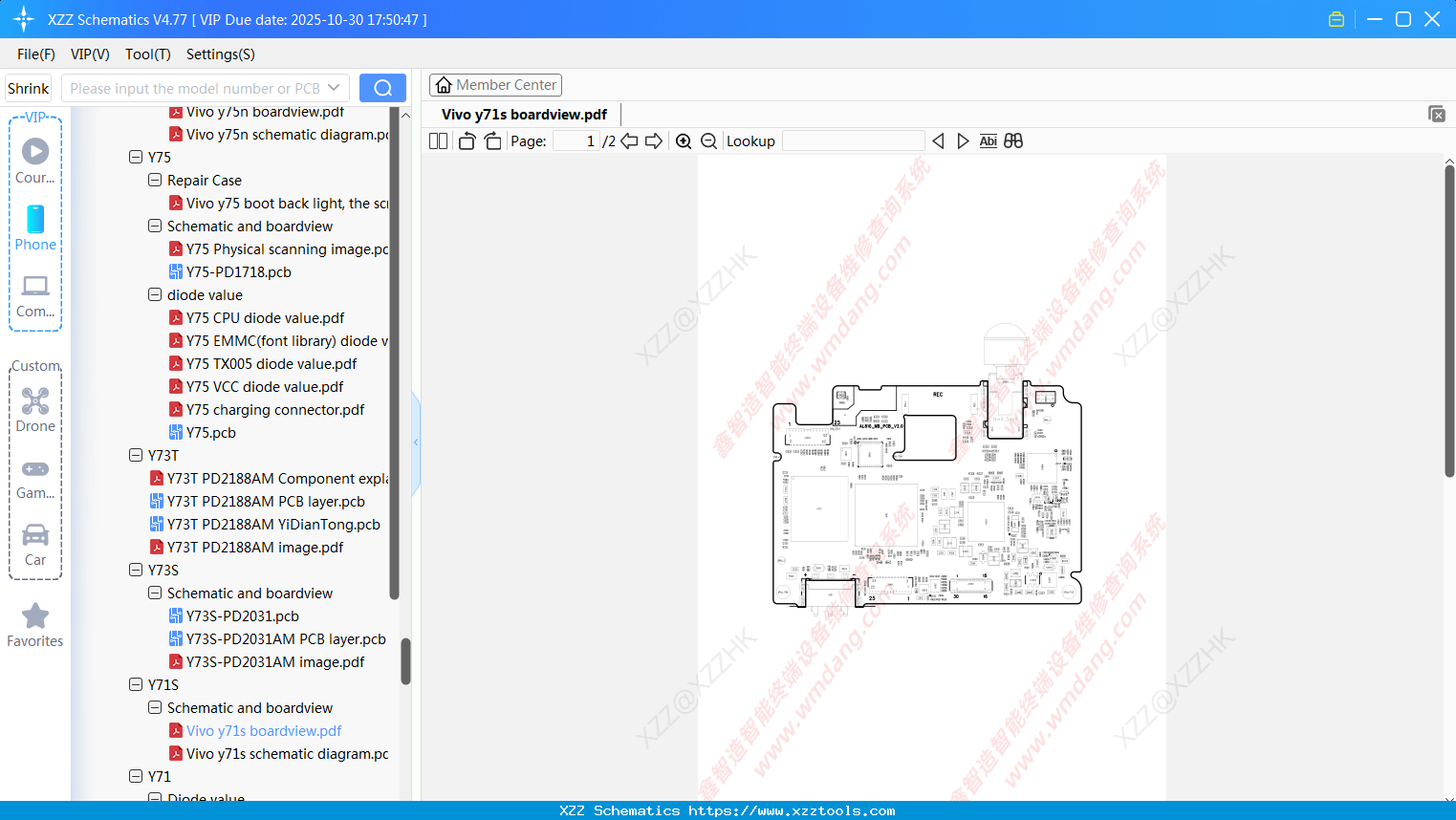Go to next page arrow
1456x820 pixels.
point(654,141)
